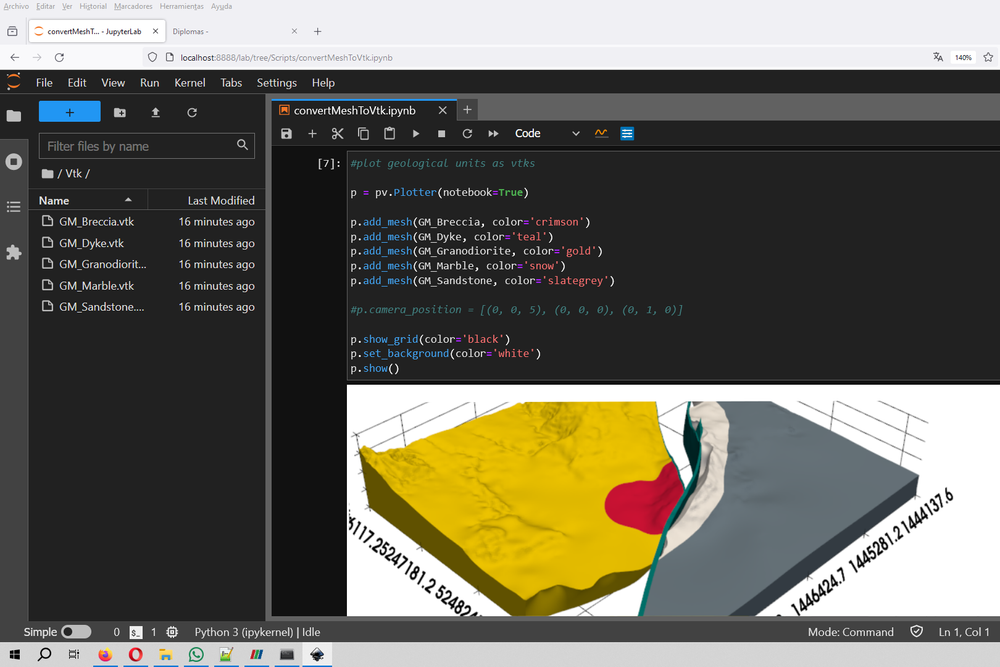Open the View menu
Image resolution: width=1000 pixels, height=667 pixels.
113,83
